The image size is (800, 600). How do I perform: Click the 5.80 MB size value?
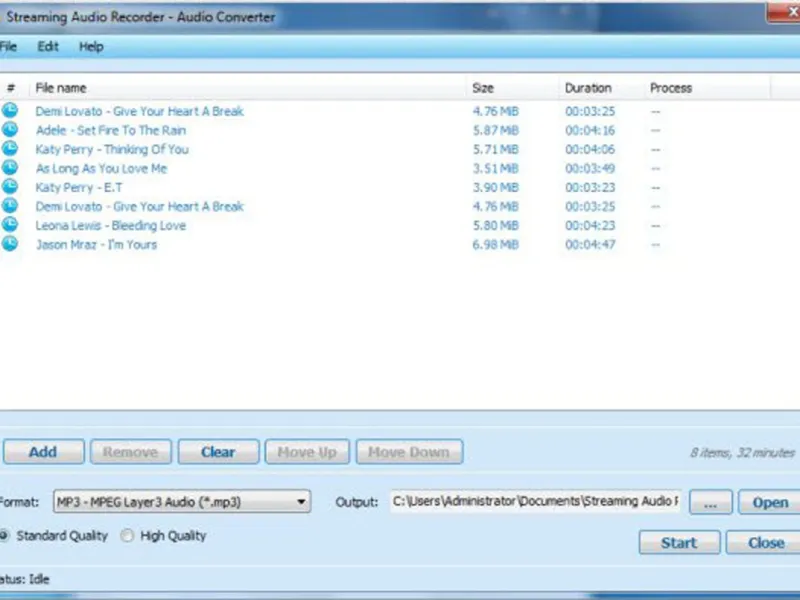495,226
